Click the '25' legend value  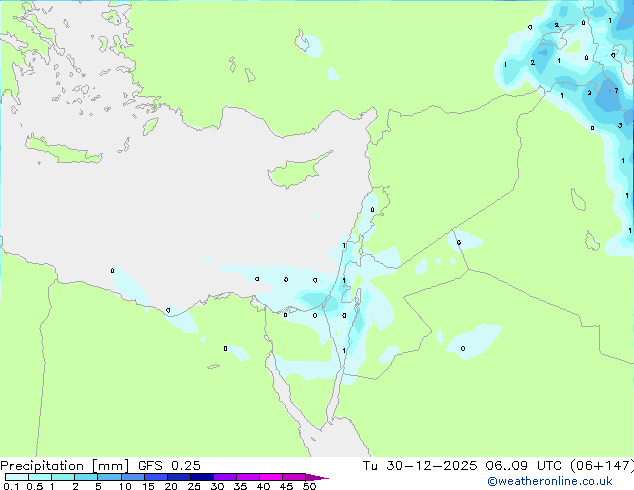coord(194,486)
